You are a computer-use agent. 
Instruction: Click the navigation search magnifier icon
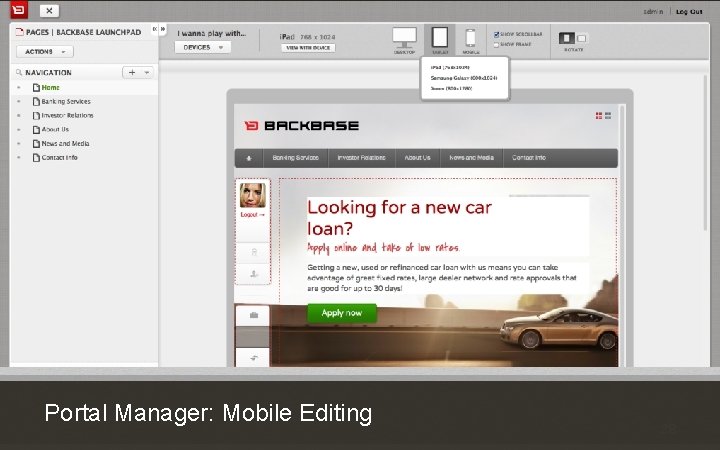[19, 73]
